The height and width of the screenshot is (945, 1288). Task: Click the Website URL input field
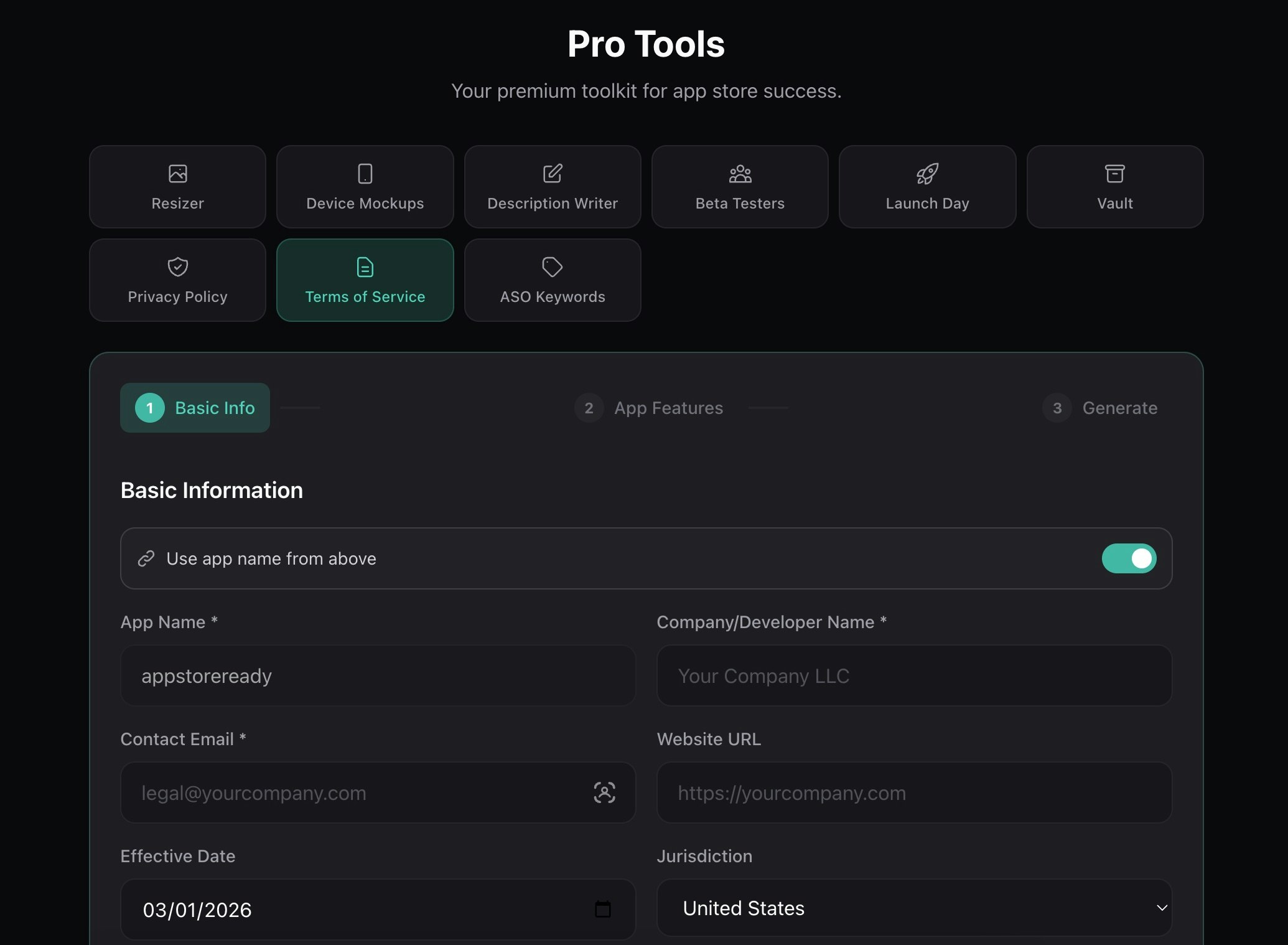tap(913, 793)
